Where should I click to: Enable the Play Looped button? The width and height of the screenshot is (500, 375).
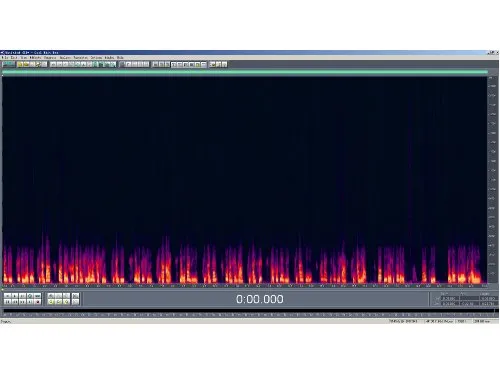click(x=37, y=296)
